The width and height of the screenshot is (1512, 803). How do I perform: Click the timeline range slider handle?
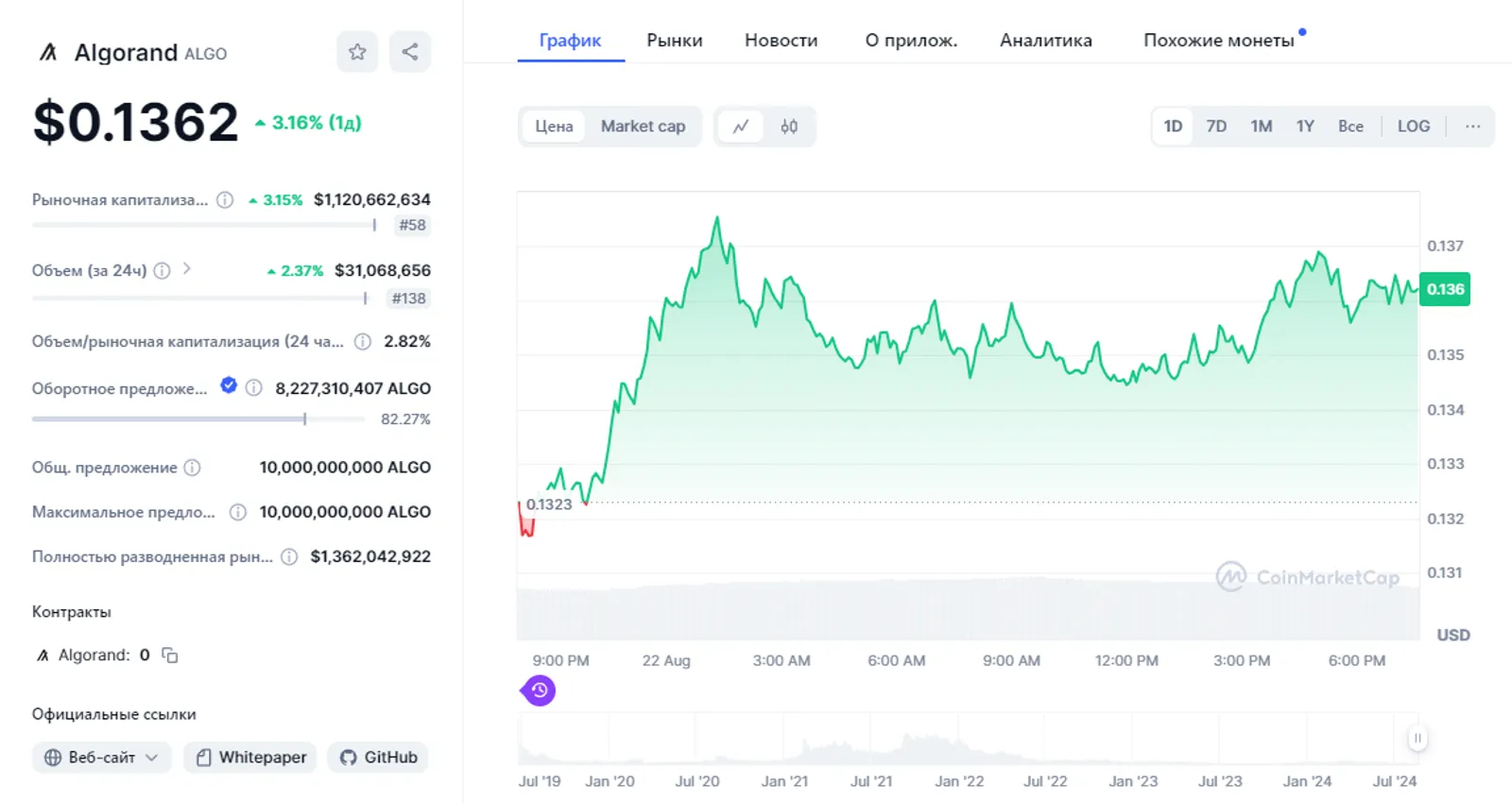(x=1417, y=738)
